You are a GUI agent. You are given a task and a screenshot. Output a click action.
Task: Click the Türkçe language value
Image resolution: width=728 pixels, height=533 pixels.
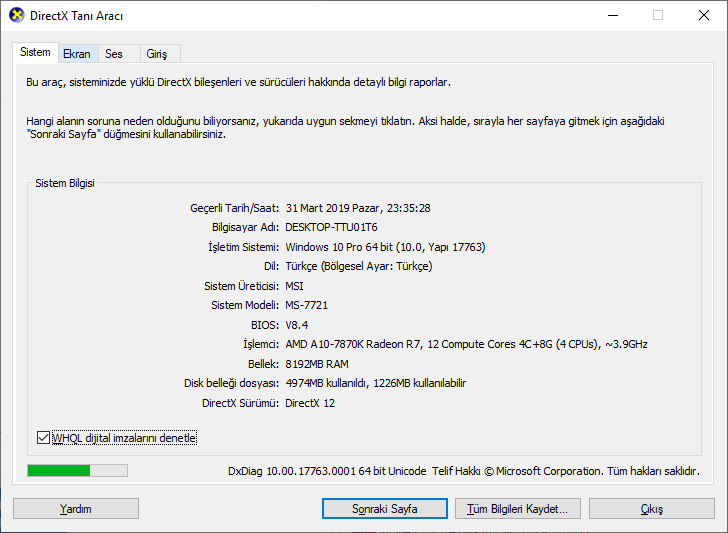click(x=359, y=266)
